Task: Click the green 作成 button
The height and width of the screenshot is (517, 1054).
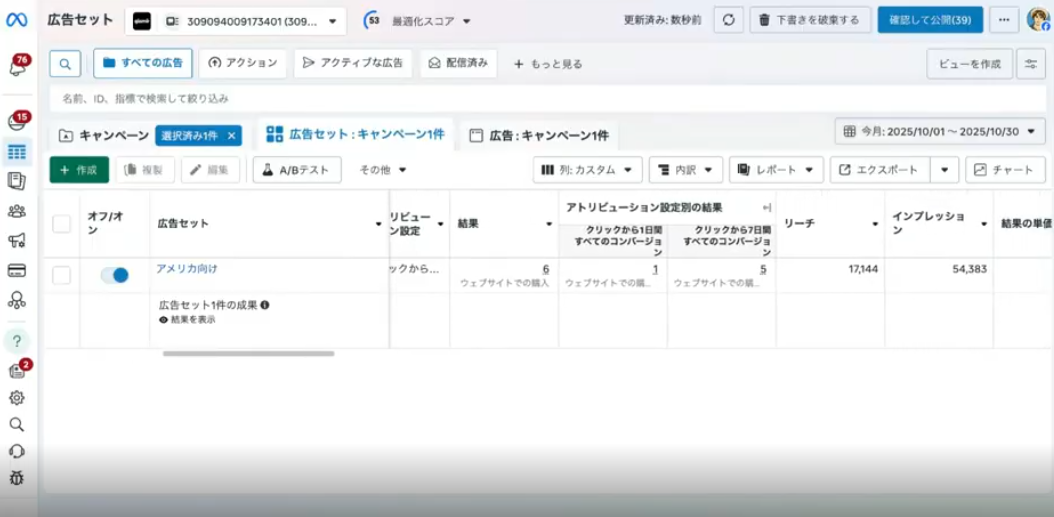Action: click(79, 170)
